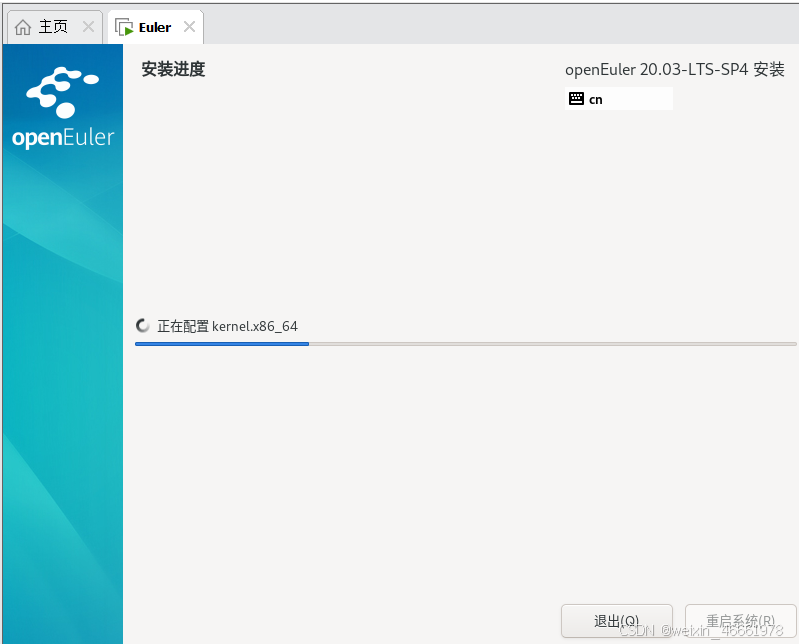The height and width of the screenshot is (644, 799).
Task: Click the '正在配置 kernel.x86_64' status text
Action: (227, 326)
